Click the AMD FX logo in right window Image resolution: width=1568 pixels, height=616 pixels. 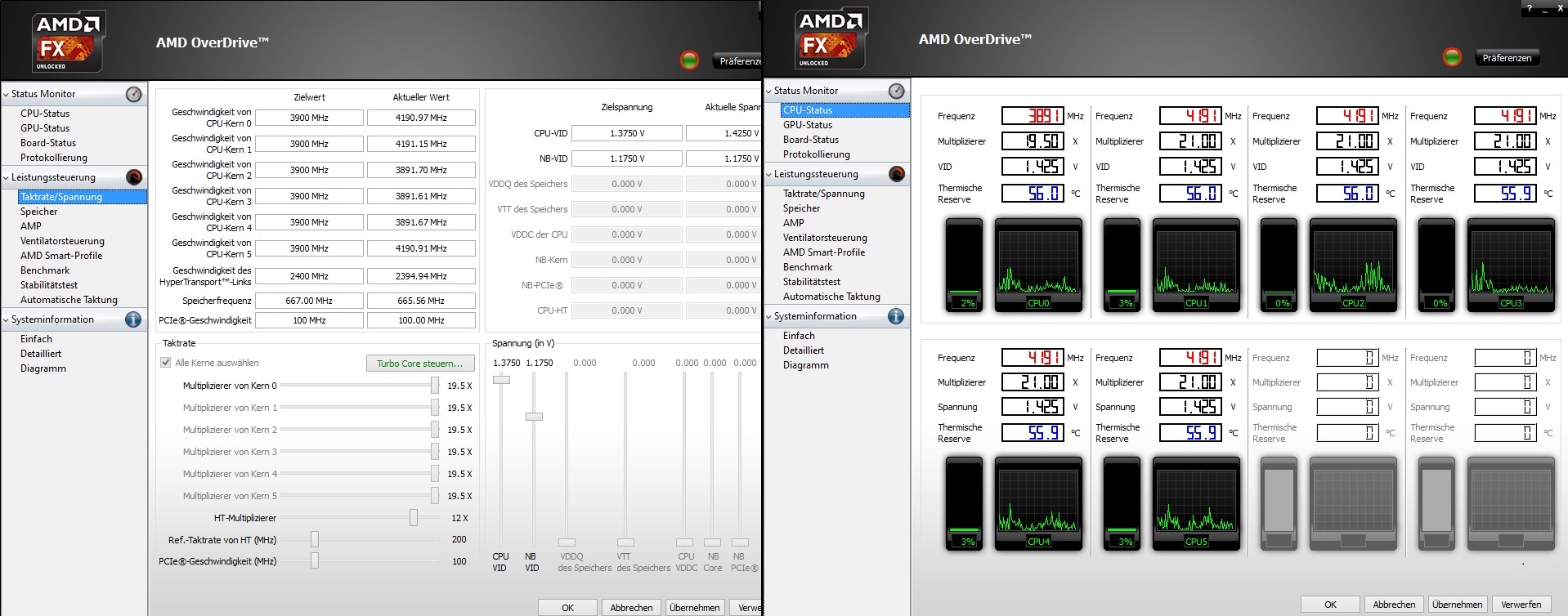pos(832,38)
